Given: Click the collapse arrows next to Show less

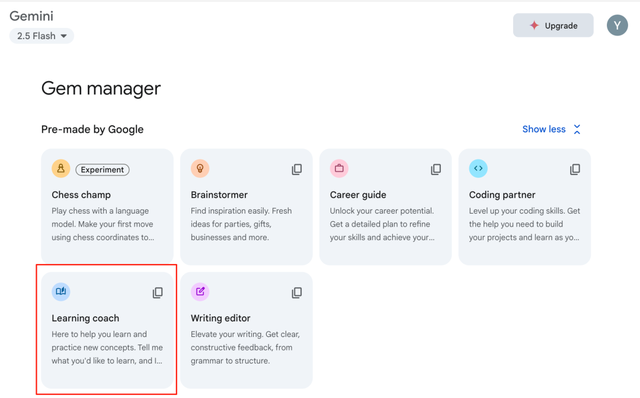Looking at the screenshot, I should [577, 129].
